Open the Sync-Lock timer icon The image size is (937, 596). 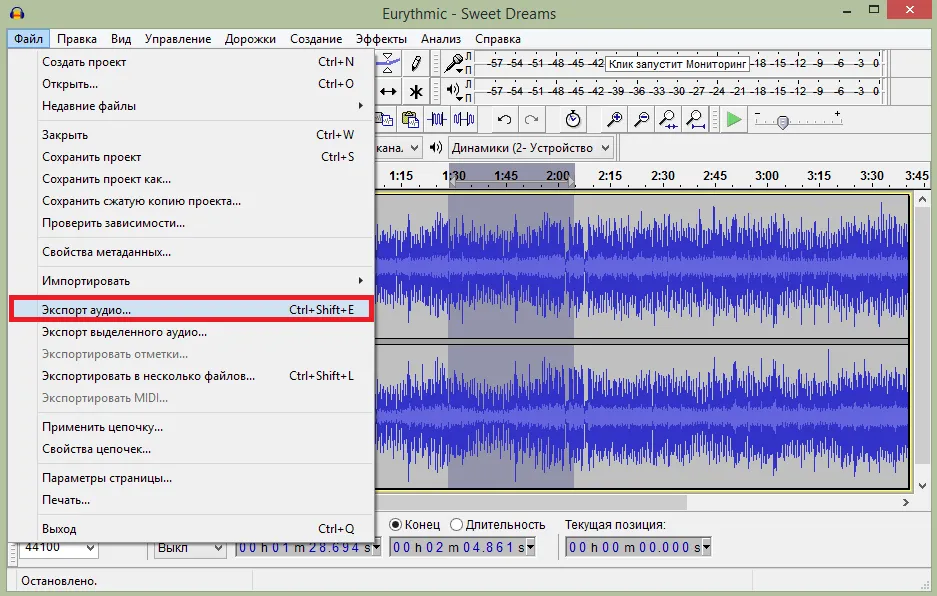573,120
